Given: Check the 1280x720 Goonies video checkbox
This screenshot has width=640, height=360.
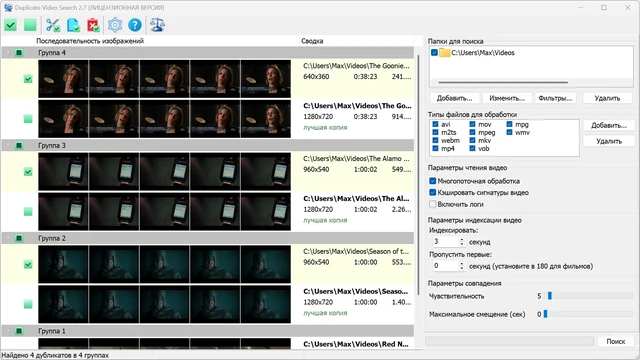Looking at the screenshot, I should (28, 119).
